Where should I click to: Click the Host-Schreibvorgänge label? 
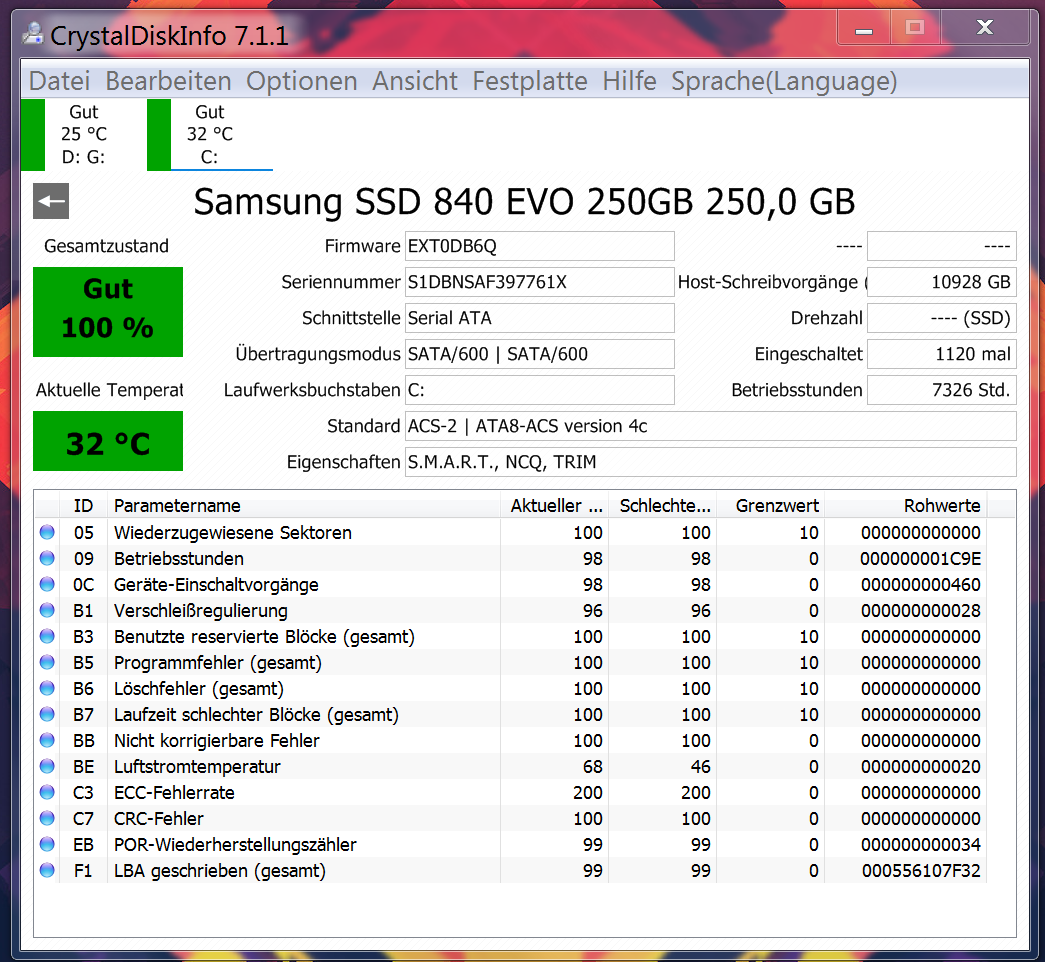pos(772,282)
